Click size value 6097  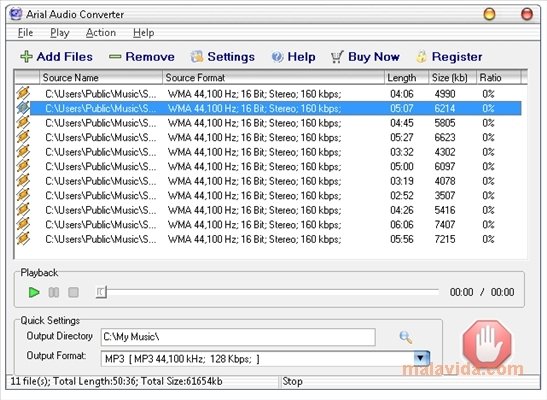tap(445, 167)
